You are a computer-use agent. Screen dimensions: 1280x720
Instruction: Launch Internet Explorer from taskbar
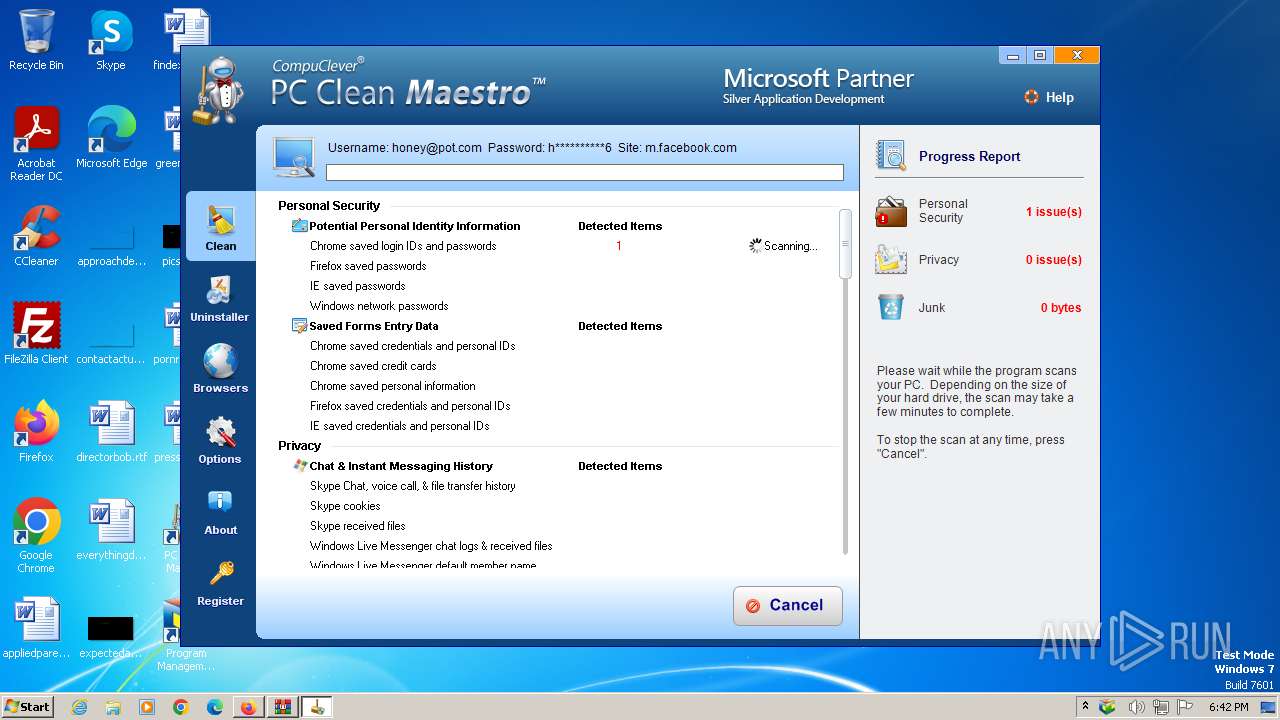80,707
